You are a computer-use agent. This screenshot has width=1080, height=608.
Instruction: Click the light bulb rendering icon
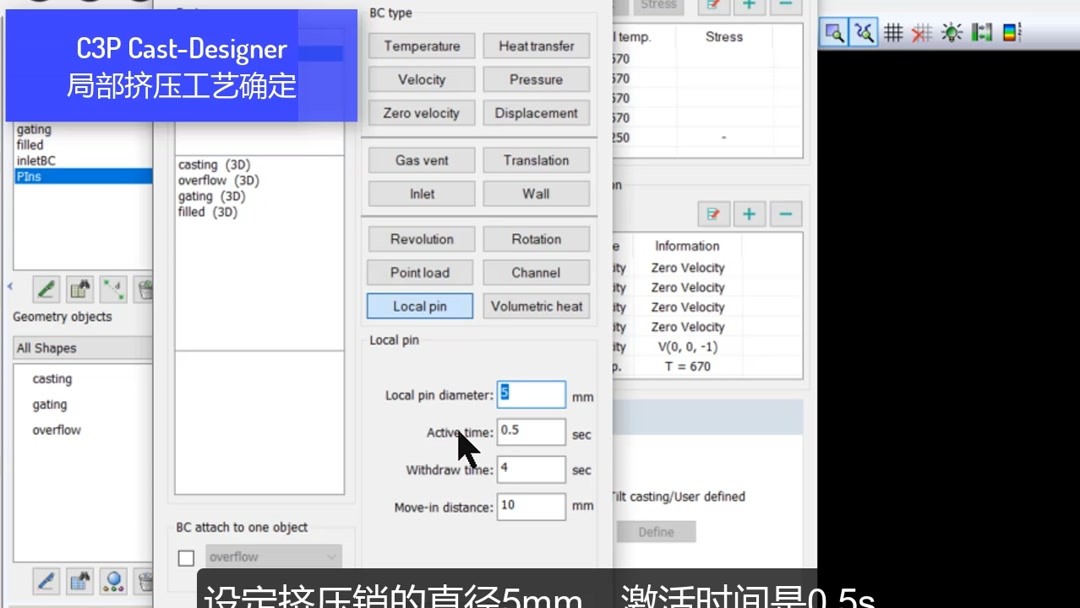point(951,31)
